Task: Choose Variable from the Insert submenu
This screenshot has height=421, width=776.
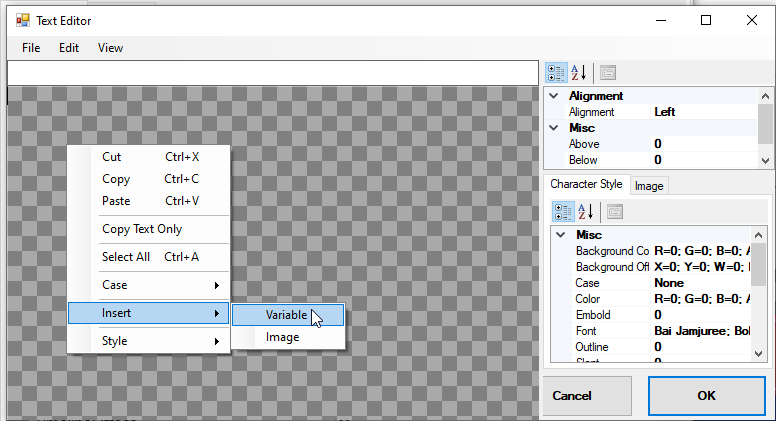Action: (287, 314)
